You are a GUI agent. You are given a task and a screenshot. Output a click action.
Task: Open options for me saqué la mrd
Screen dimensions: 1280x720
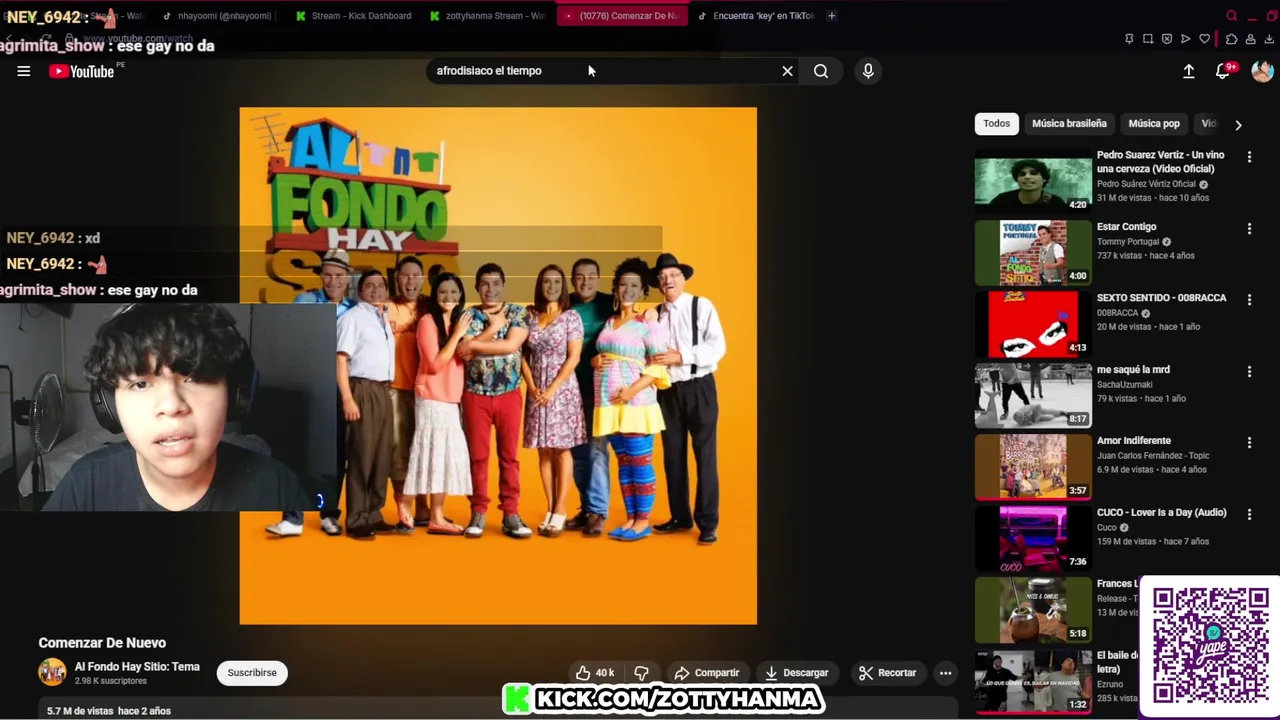tap(1249, 371)
